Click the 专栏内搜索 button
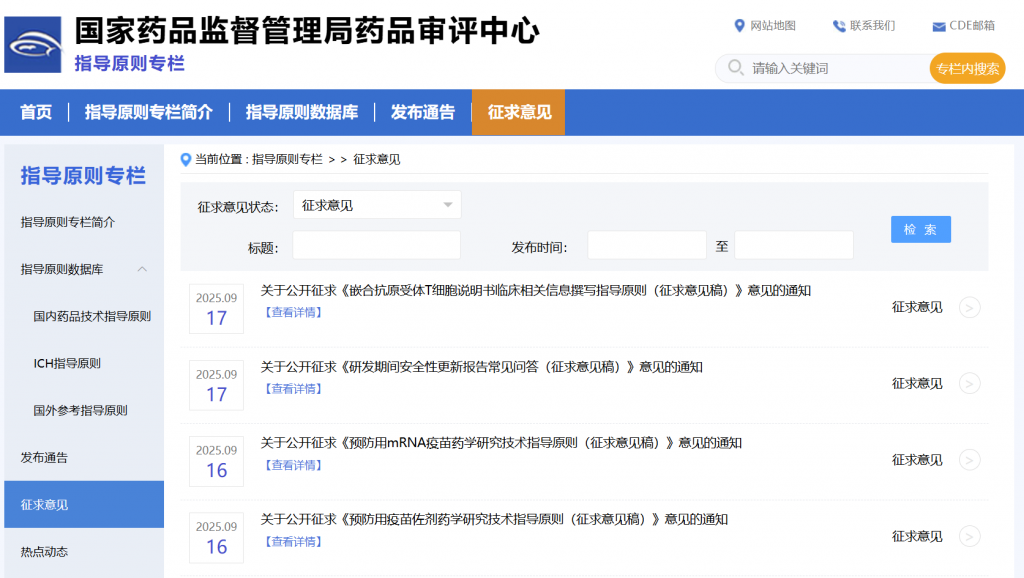The height and width of the screenshot is (578, 1024). click(x=967, y=68)
